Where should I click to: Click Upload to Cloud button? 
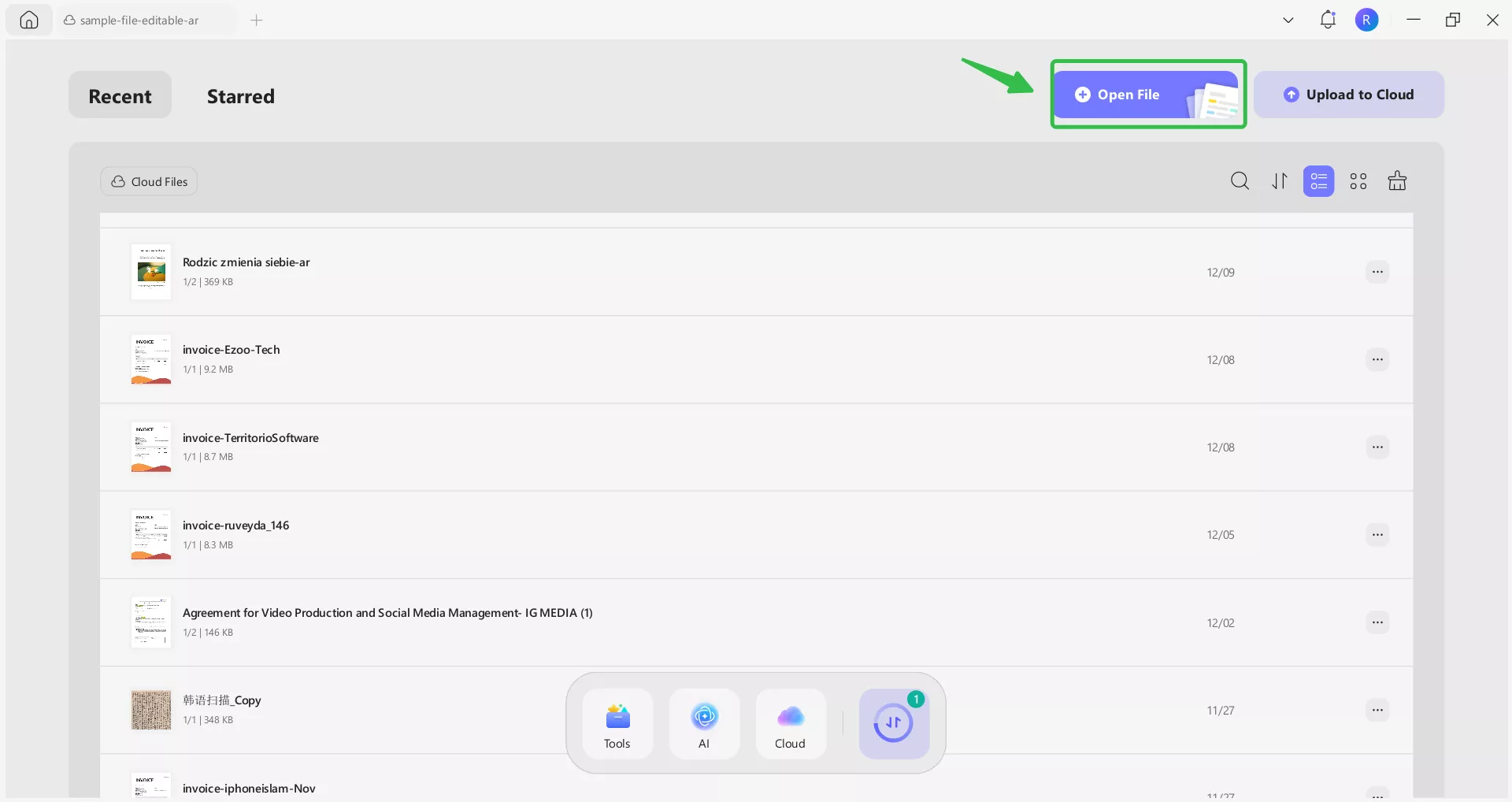1349,95
